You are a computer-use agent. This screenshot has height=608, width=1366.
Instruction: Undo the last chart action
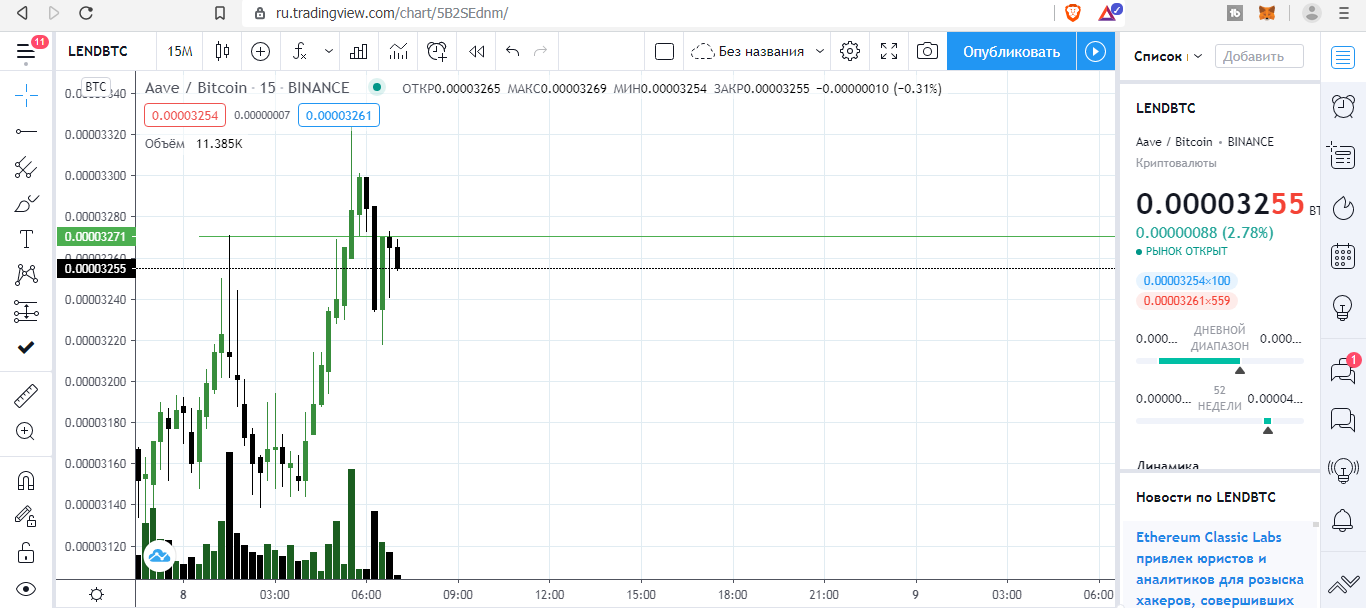513,51
